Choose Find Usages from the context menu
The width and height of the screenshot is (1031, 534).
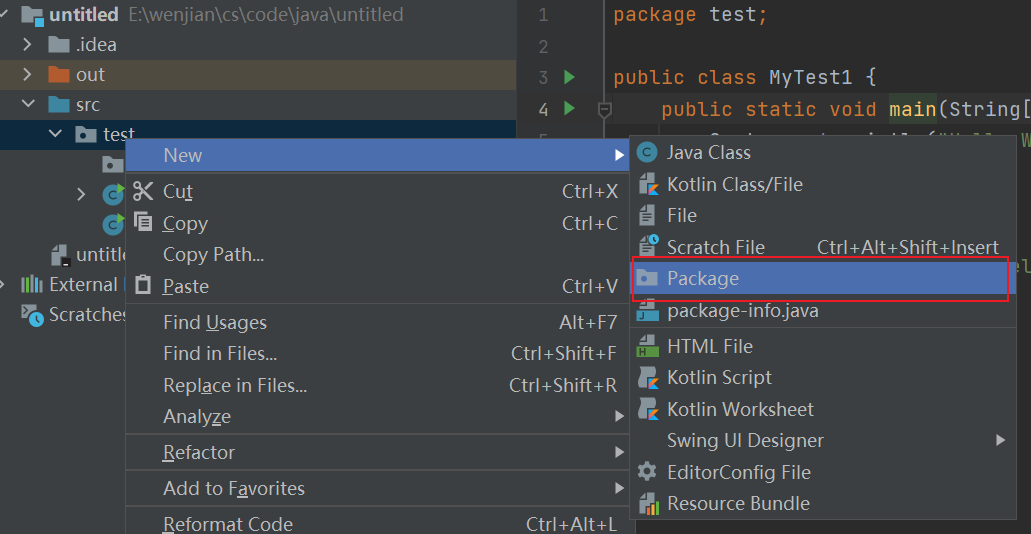coord(377,322)
